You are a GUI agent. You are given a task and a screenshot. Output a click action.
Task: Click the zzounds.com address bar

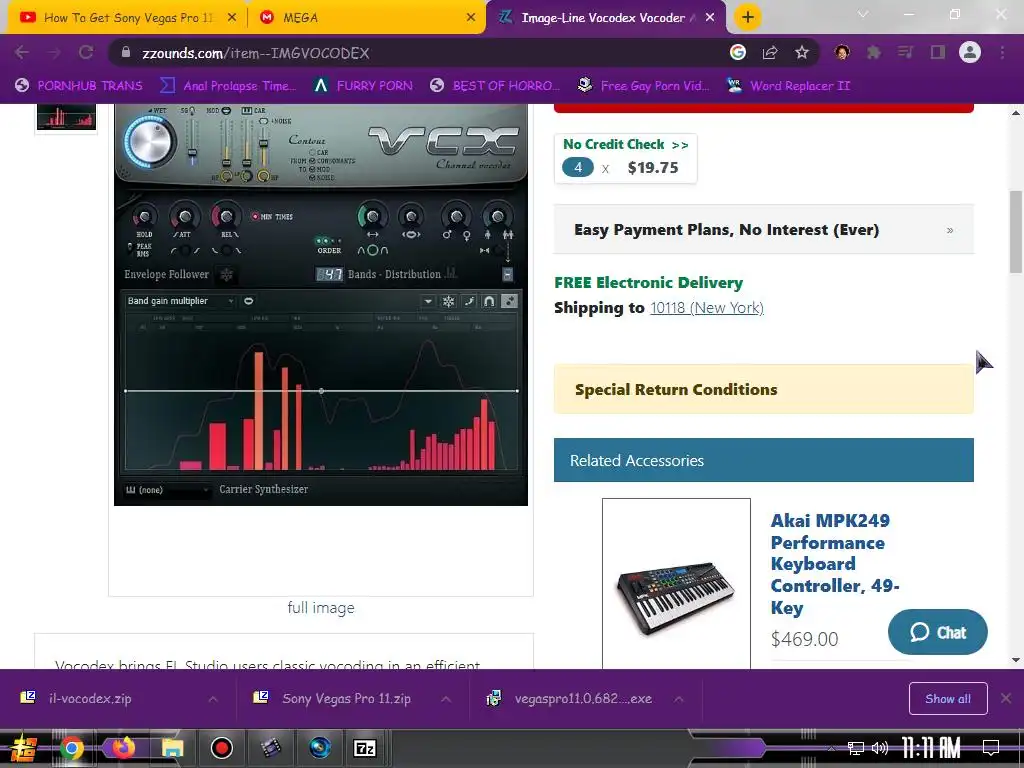point(418,53)
